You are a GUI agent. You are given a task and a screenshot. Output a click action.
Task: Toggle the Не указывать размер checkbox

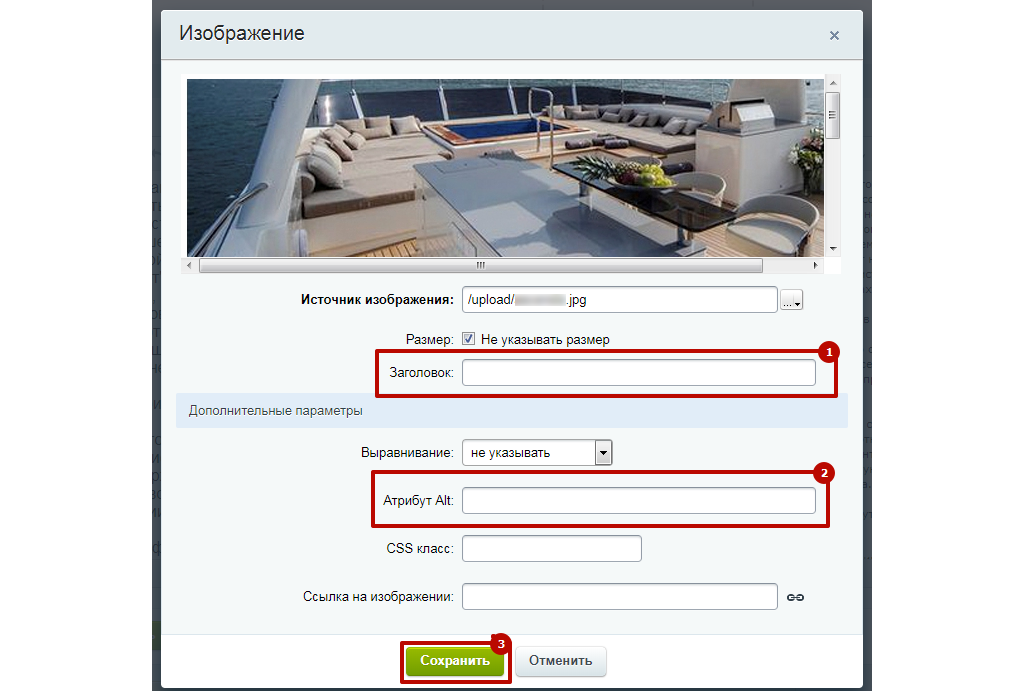pyautogui.click(x=468, y=338)
